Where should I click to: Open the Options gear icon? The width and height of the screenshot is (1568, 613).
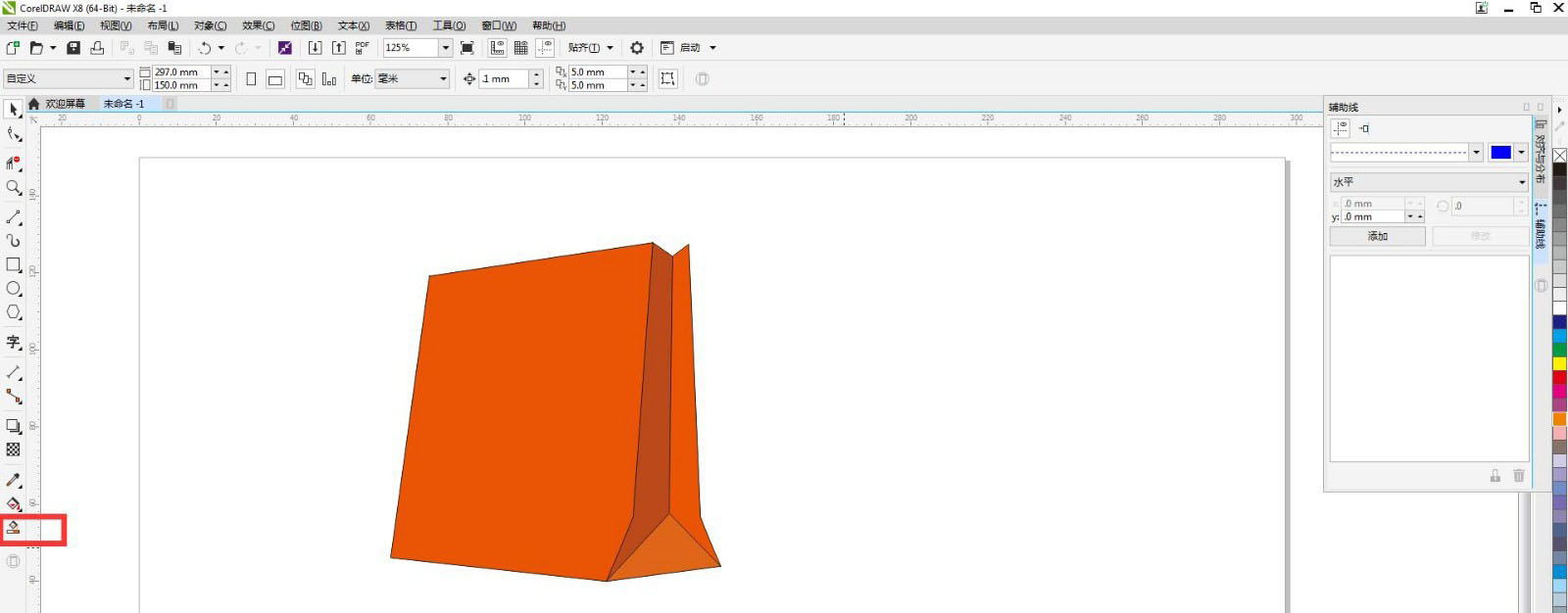637,48
